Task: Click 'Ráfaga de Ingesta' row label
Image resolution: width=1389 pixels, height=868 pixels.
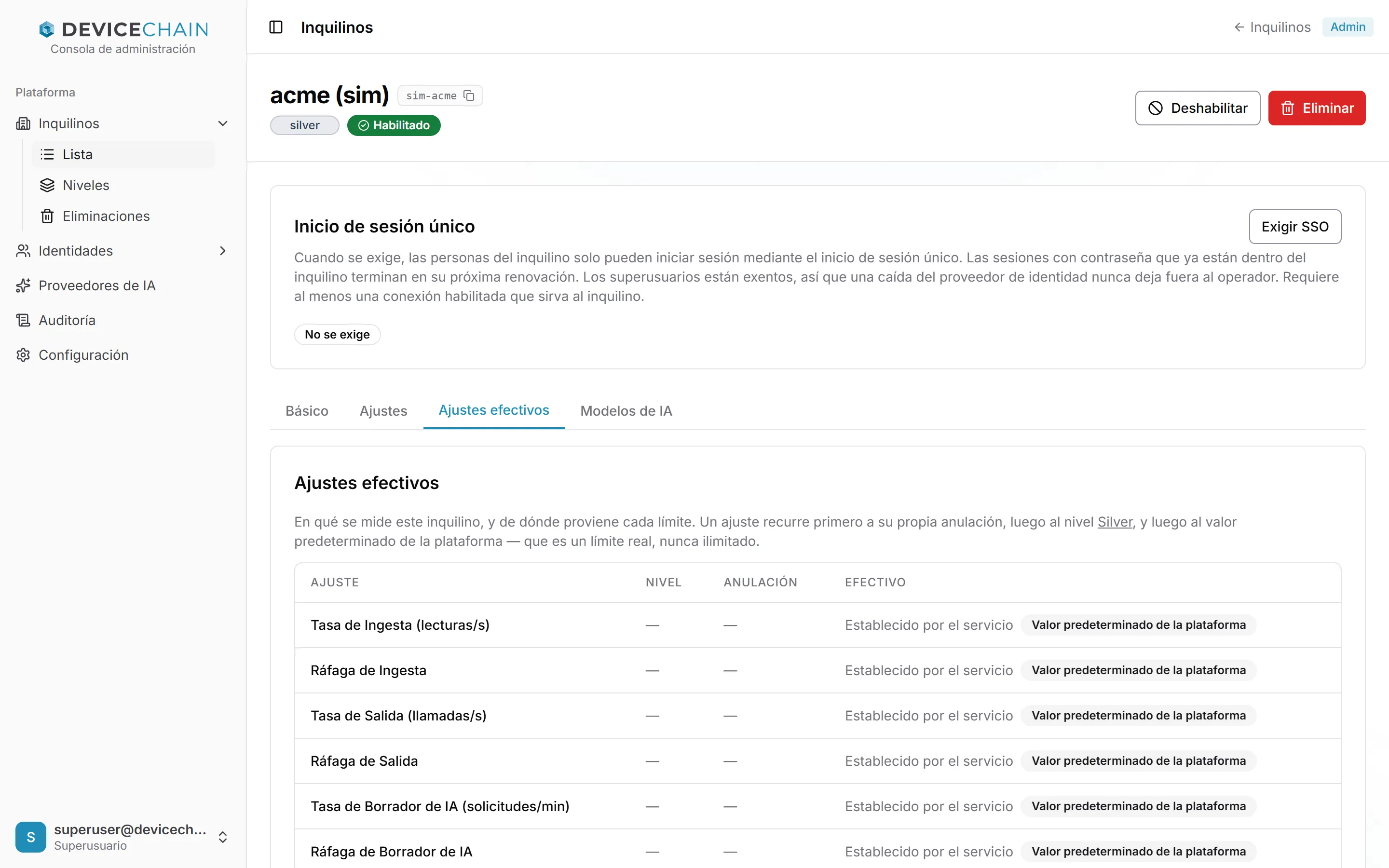Action: [368, 670]
